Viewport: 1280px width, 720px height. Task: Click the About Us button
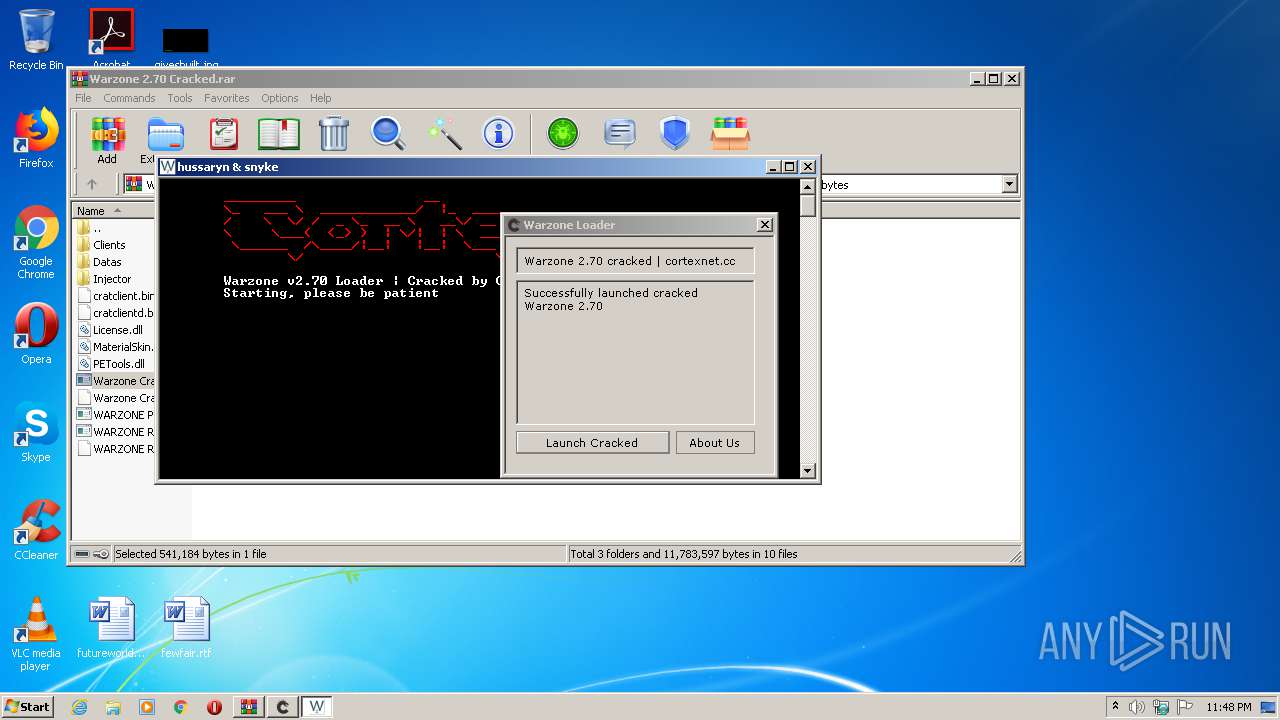click(714, 443)
